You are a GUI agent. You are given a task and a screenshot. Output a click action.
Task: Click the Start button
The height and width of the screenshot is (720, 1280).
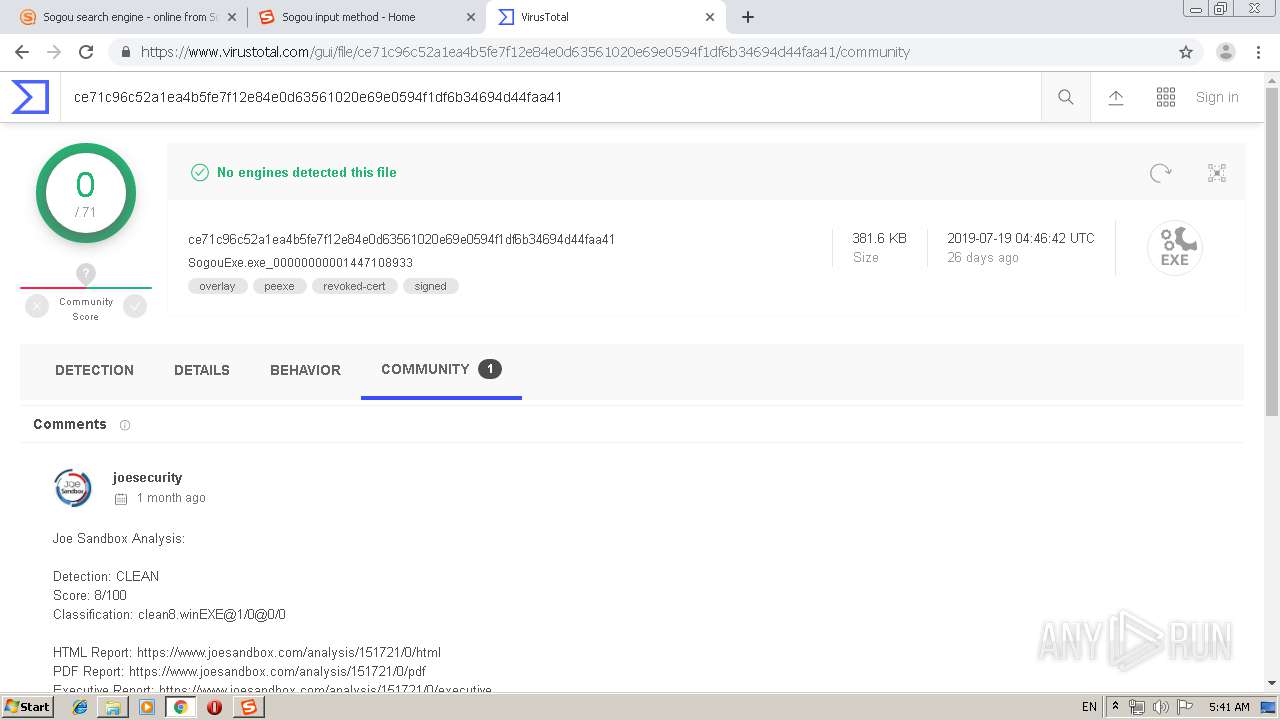pos(28,707)
